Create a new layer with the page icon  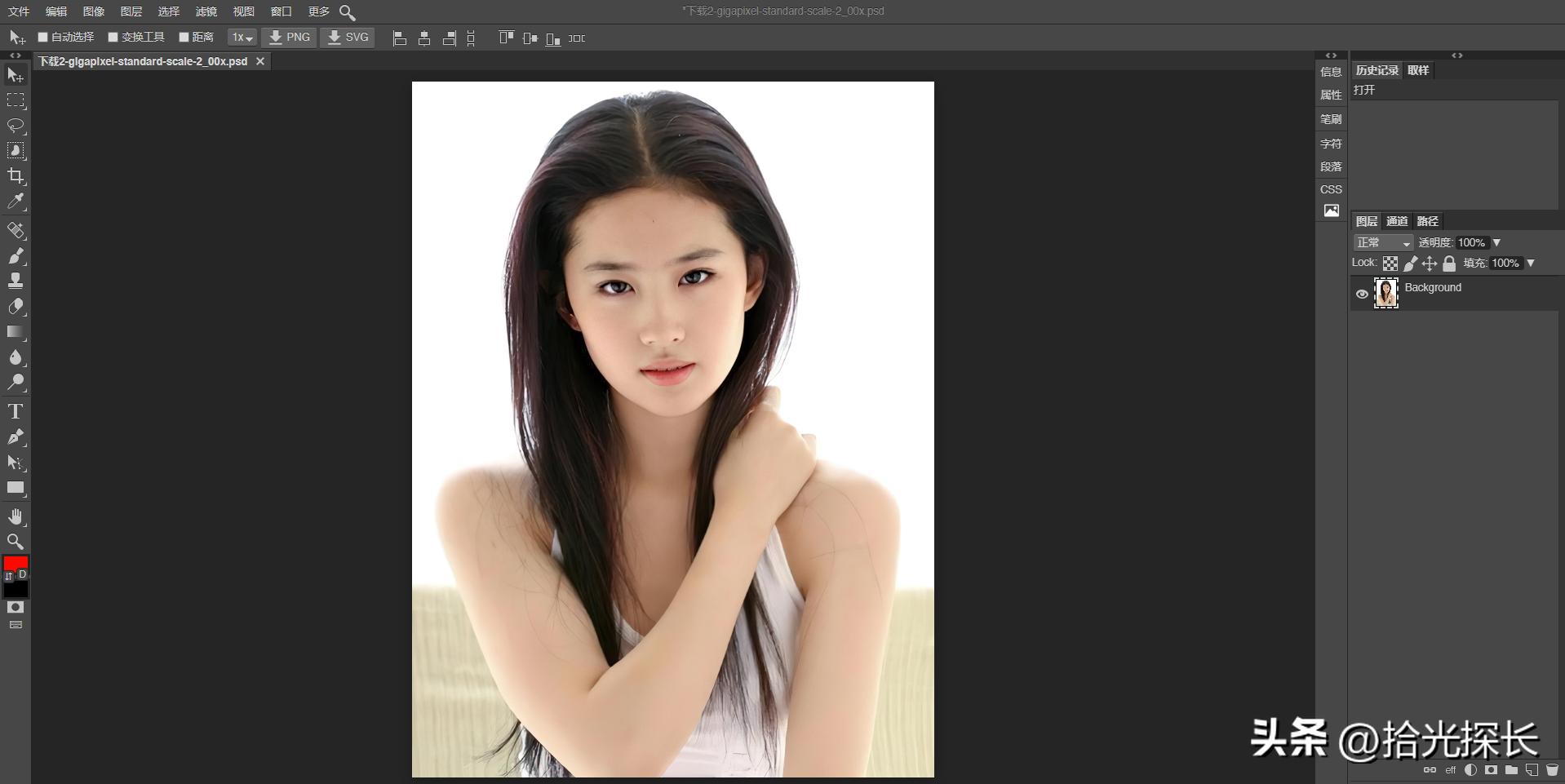click(x=1532, y=769)
